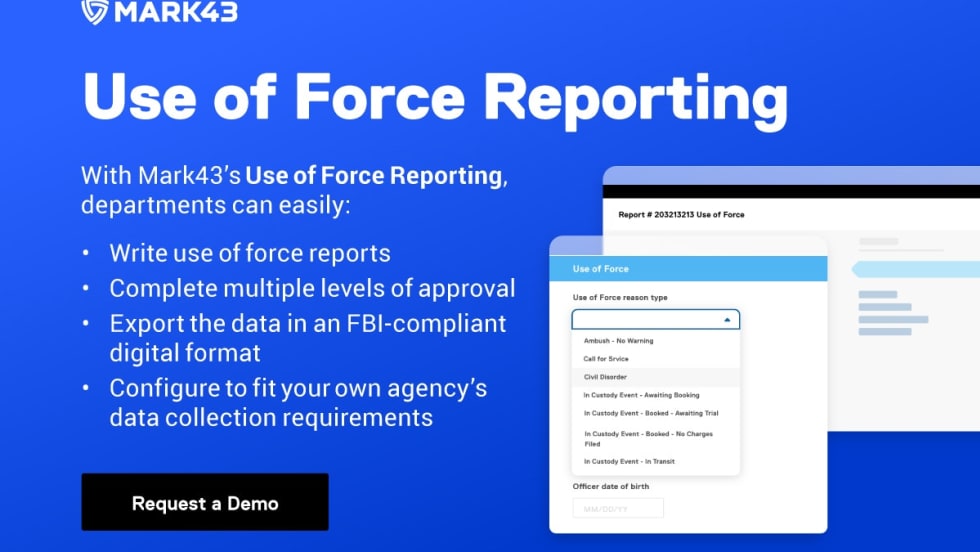This screenshot has width=980, height=552.
Task: Select the highlighted Civil Disorder option
Action: [x=605, y=377]
